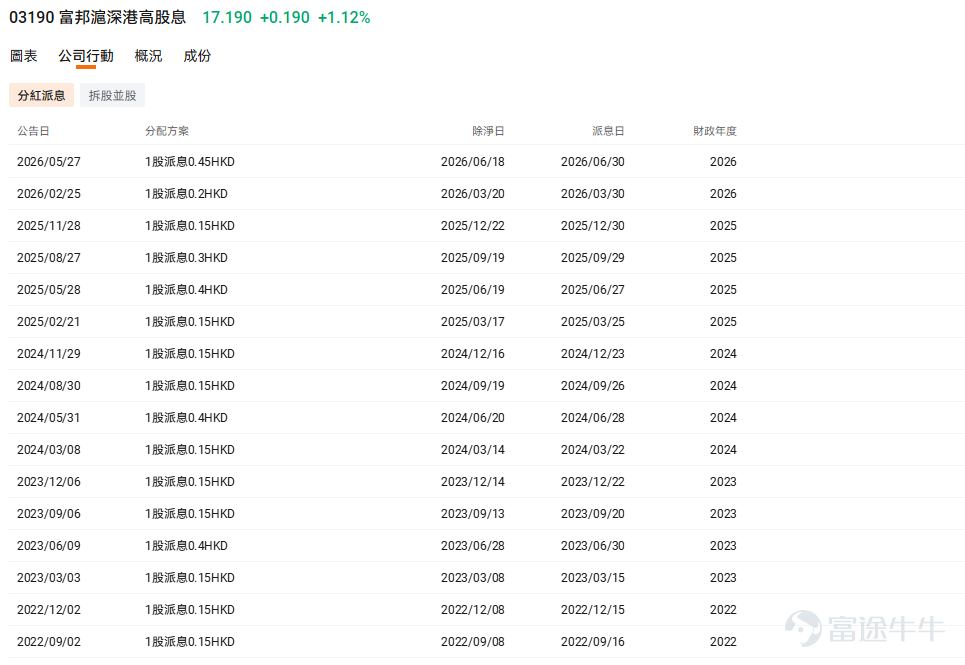Viewport: 965px width, 665px height.
Task: Click the percent change +1.12%
Action: [344, 17]
